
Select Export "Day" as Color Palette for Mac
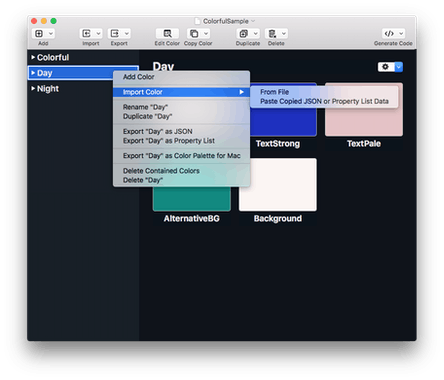[181, 156]
